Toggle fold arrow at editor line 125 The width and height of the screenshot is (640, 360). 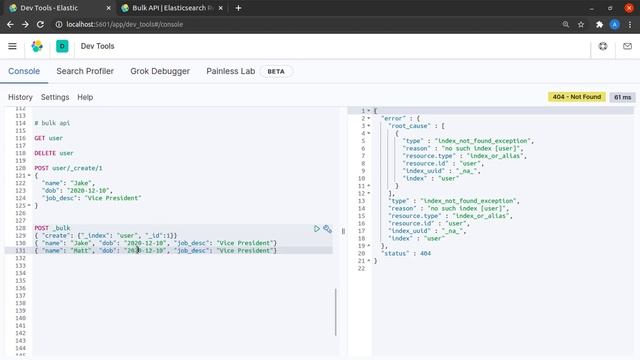pos(29,206)
